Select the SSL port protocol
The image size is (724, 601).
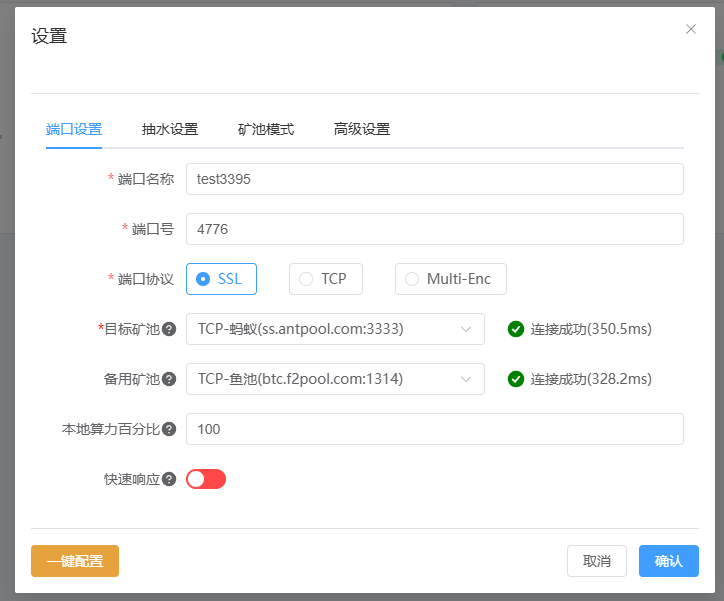pyautogui.click(x=221, y=279)
